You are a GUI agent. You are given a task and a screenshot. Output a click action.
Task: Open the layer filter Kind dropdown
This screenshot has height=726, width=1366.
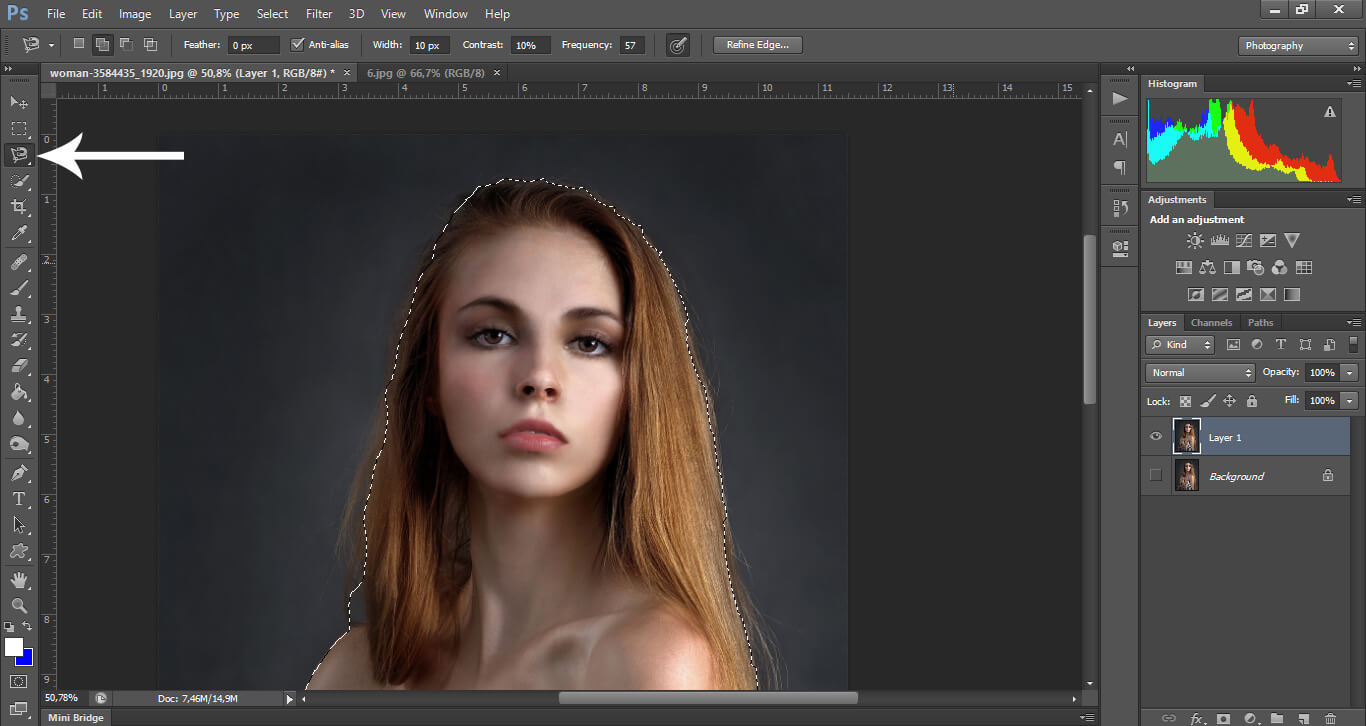tap(1180, 344)
